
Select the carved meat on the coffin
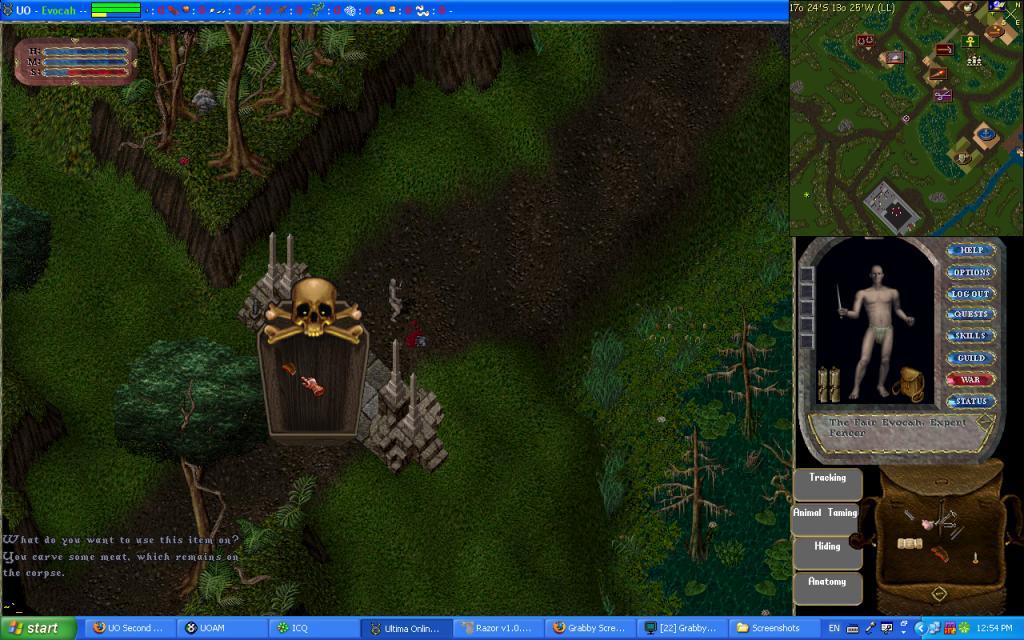pos(313,383)
